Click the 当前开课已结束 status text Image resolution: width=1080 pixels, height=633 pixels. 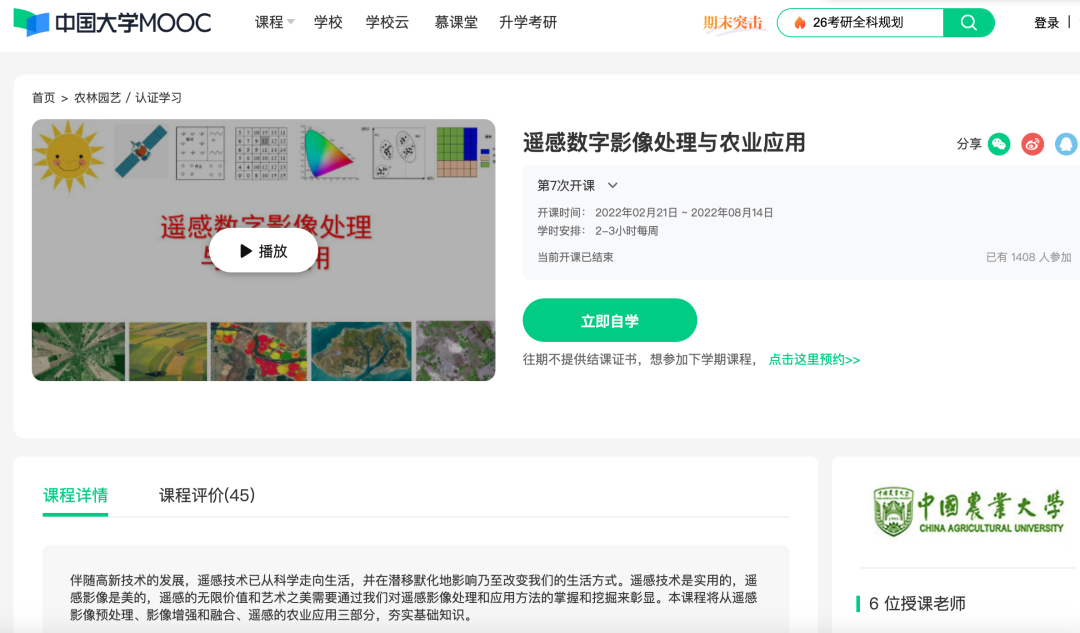point(575,257)
